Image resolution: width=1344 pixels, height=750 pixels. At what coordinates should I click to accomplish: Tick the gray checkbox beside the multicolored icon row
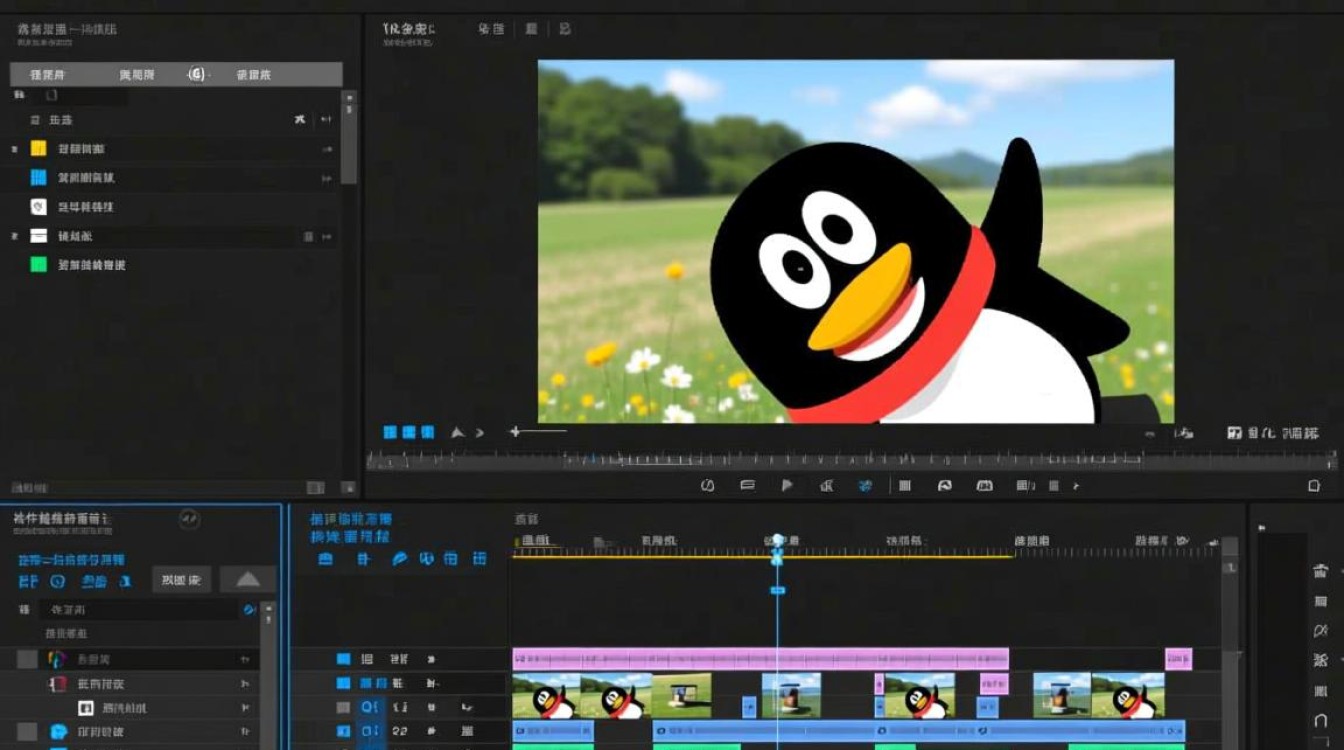click(x=27, y=659)
